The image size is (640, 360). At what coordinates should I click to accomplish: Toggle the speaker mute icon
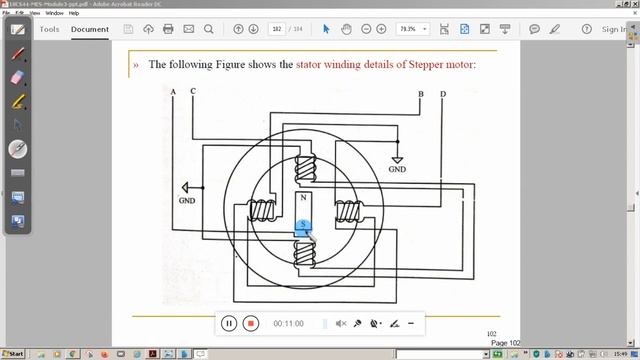point(341,324)
